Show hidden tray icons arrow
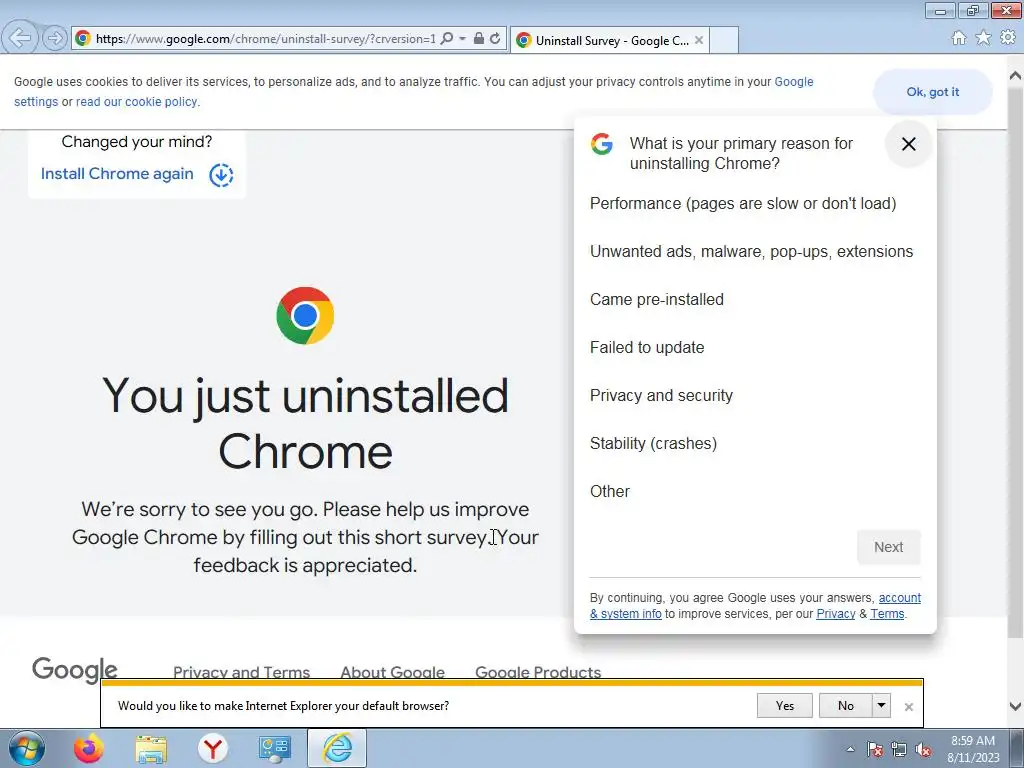The height and width of the screenshot is (768, 1024). (x=850, y=749)
